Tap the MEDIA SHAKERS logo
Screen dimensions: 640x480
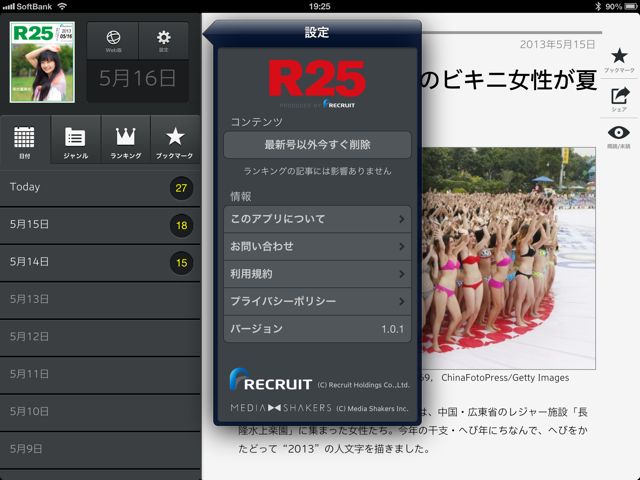tap(281, 408)
